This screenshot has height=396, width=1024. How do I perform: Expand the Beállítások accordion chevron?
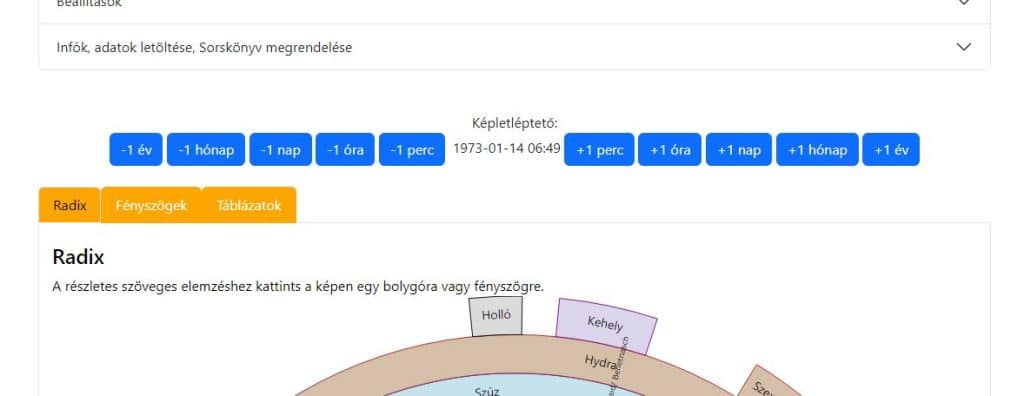tap(963, 2)
